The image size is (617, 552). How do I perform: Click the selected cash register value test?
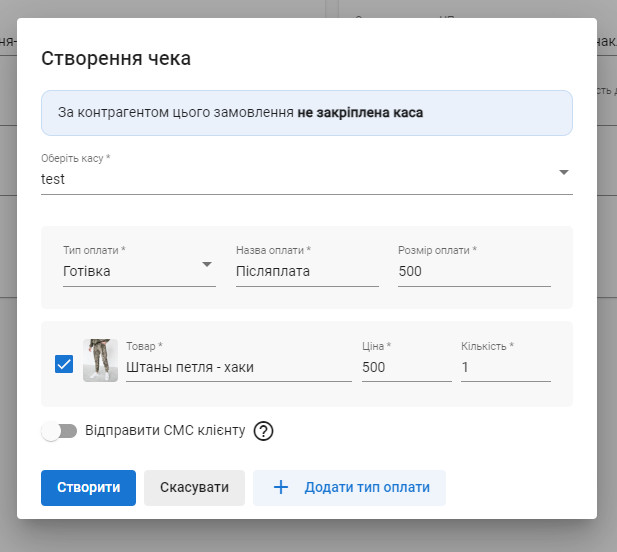(x=54, y=179)
